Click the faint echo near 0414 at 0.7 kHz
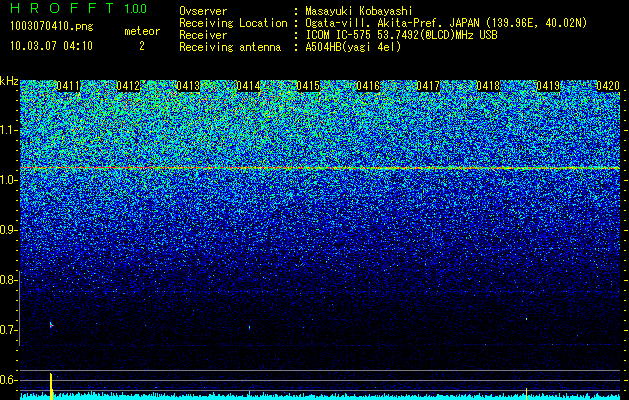Screen dimensions: 629x400 [x=250, y=327]
